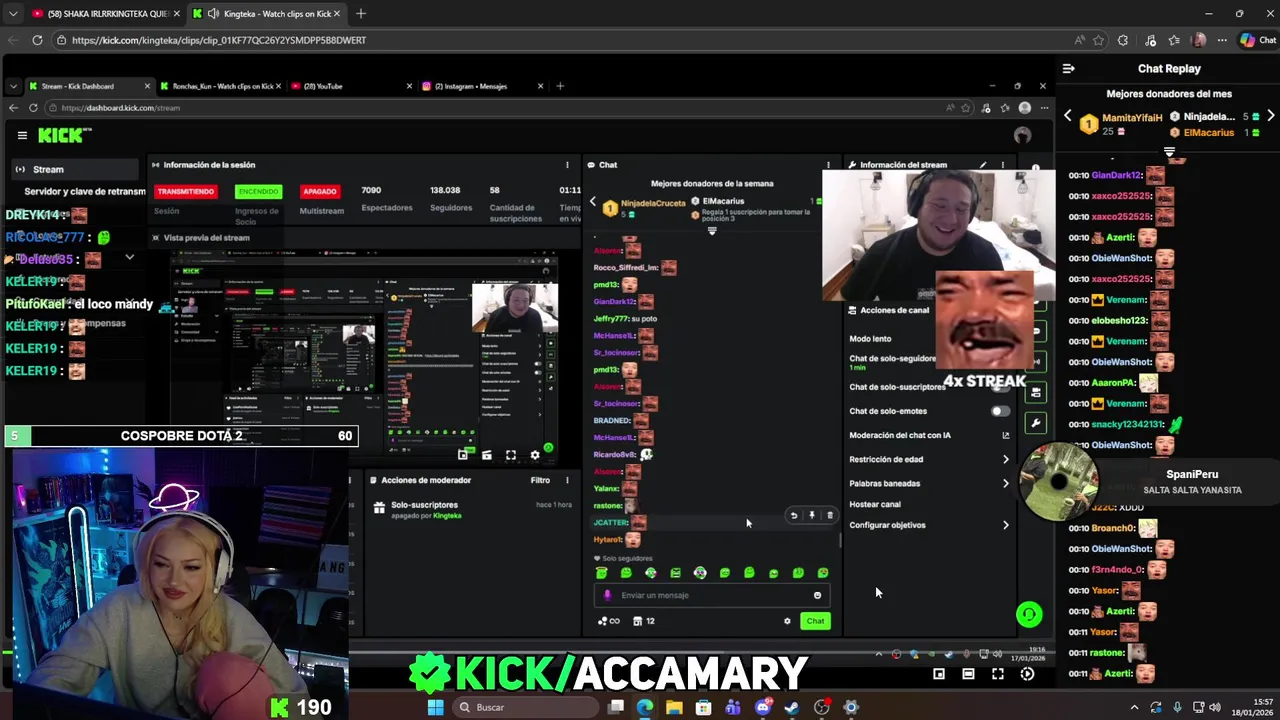Delete JCATTER's chat message with trash icon
1280x720 pixels.
click(x=829, y=515)
